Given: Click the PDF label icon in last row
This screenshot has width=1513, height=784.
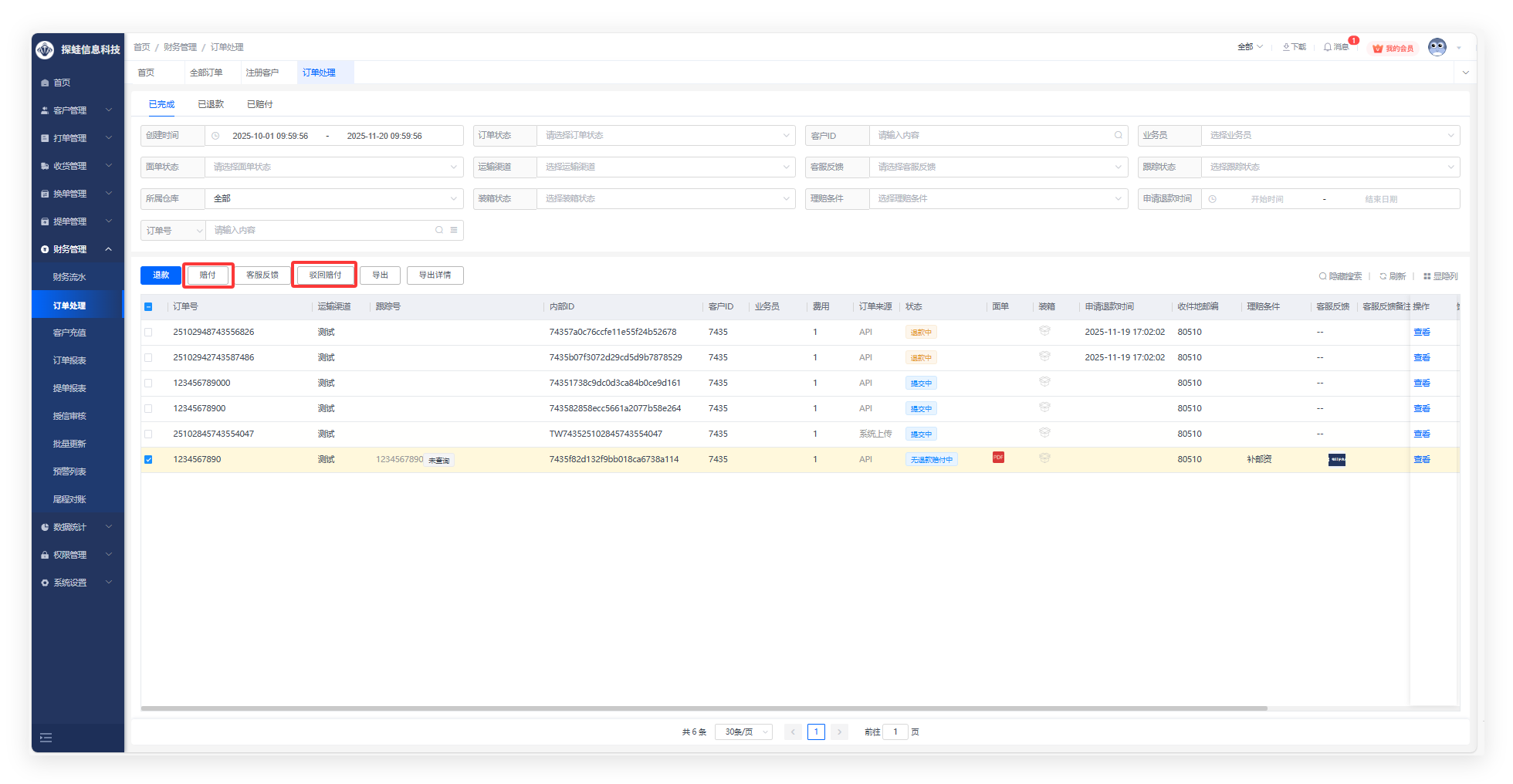Looking at the screenshot, I should click(998, 458).
